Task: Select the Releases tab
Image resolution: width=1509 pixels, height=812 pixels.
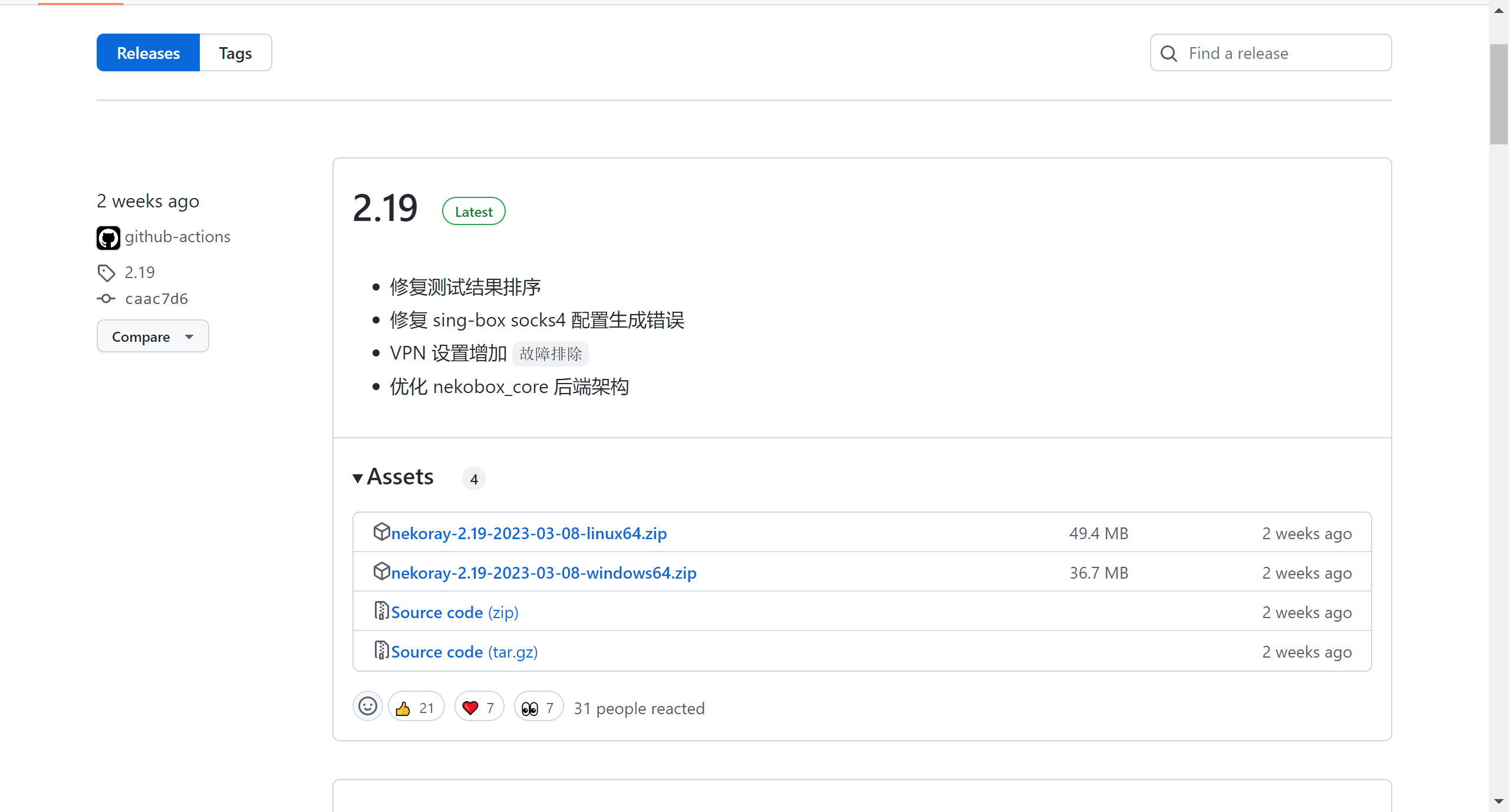Action: tap(148, 53)
